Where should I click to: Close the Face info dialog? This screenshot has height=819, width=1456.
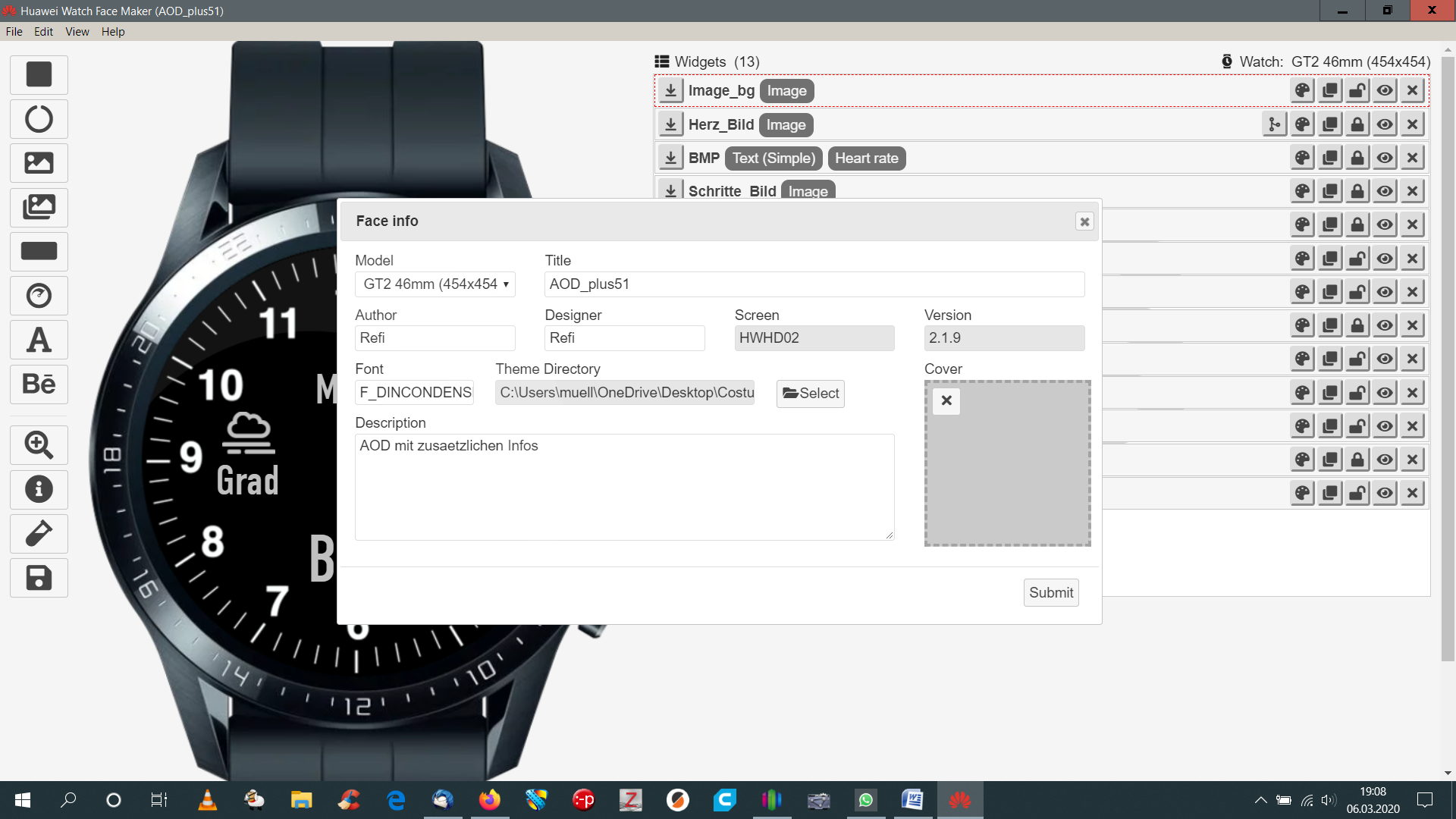click(x=1084, y=221)
